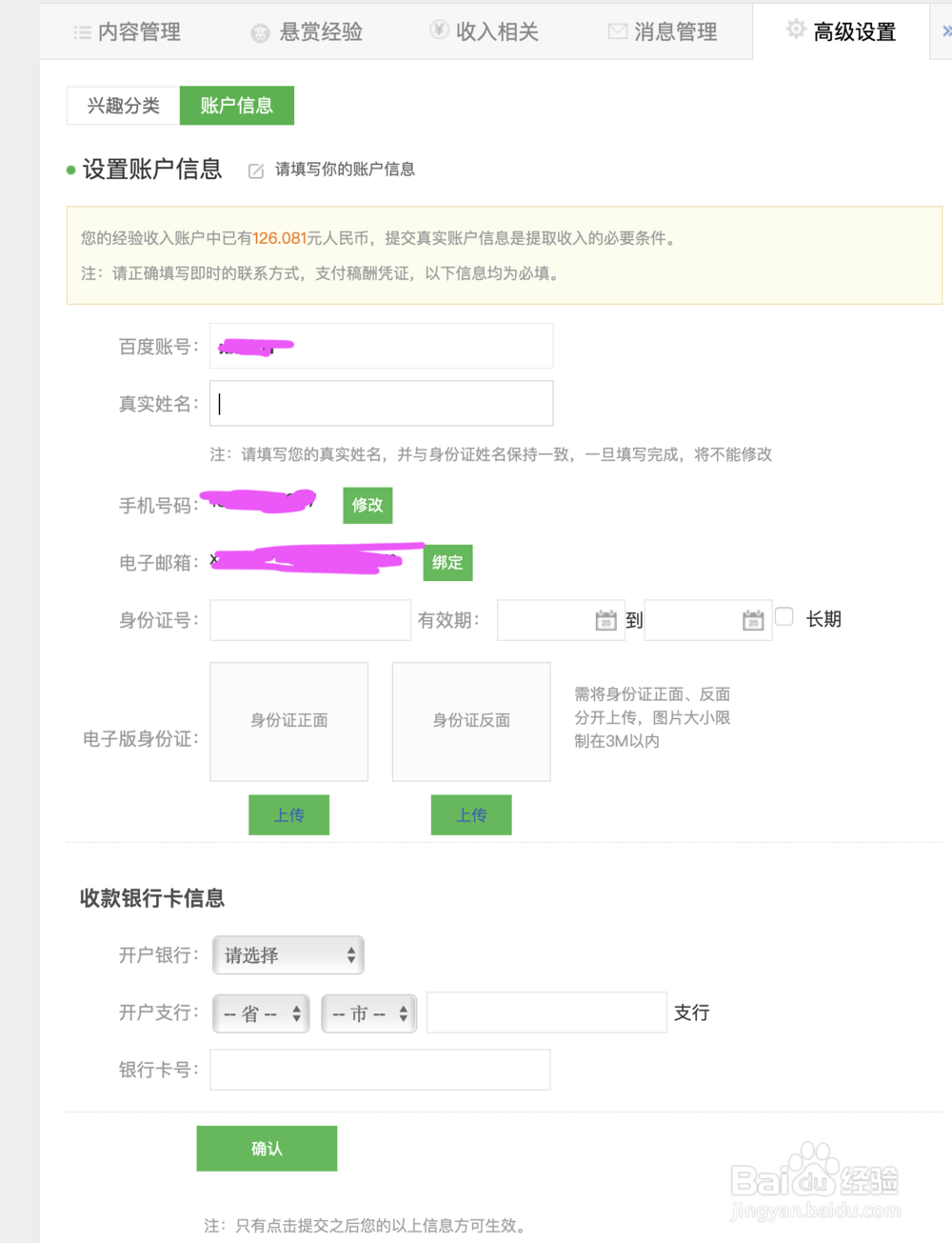Click the list icon beside 内容管理
952x1243 pixels.
[x=83, y=32]
